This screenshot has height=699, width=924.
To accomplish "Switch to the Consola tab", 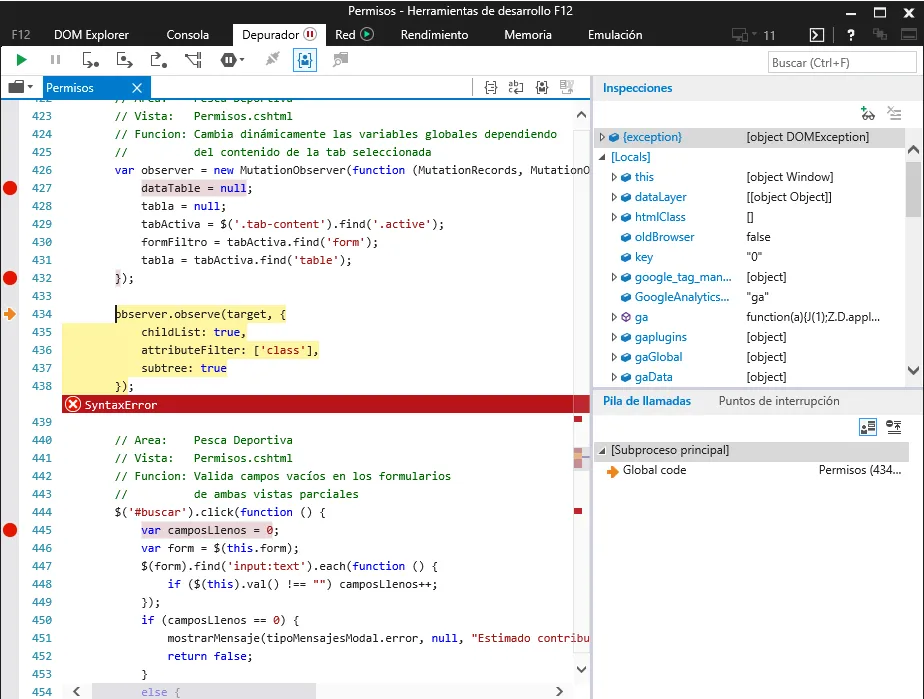I will click(187, 34).
